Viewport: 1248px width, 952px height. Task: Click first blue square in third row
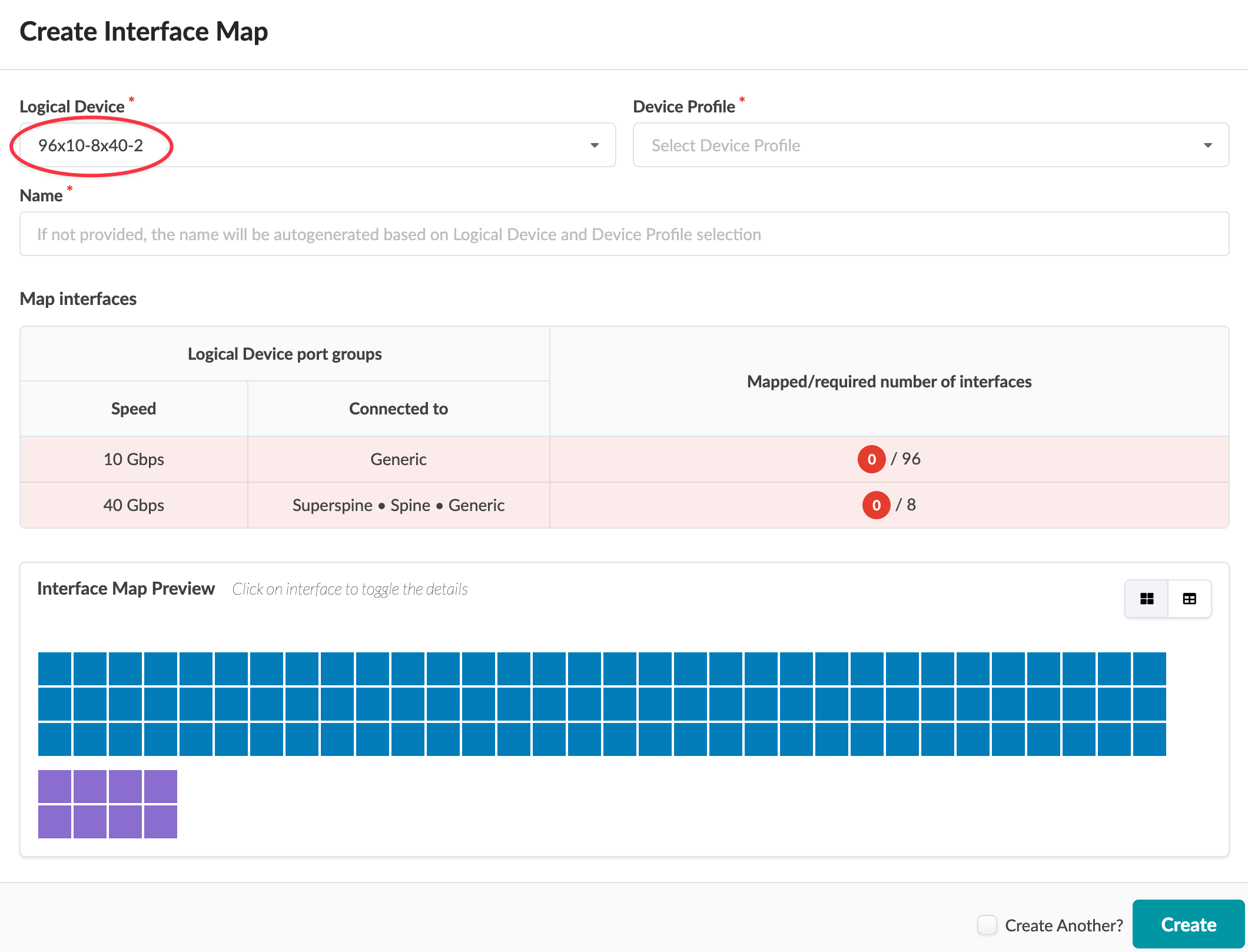55,739
